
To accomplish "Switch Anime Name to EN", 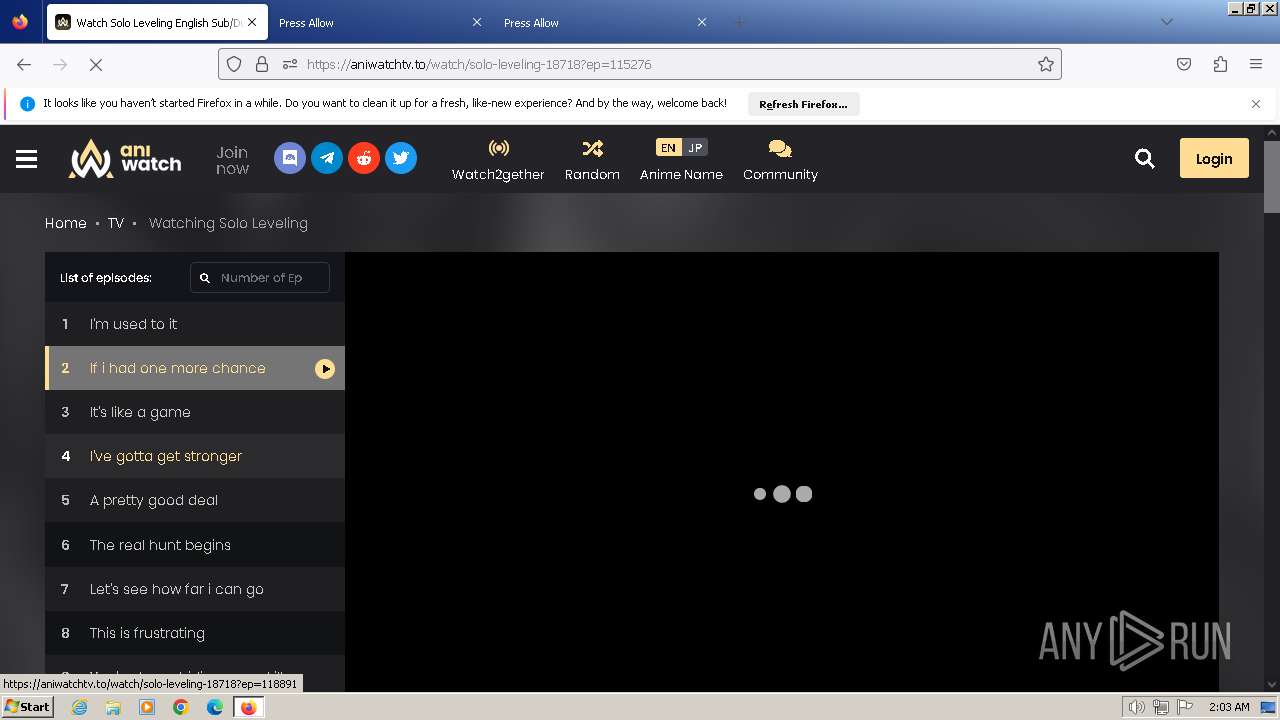I will 668,147.
